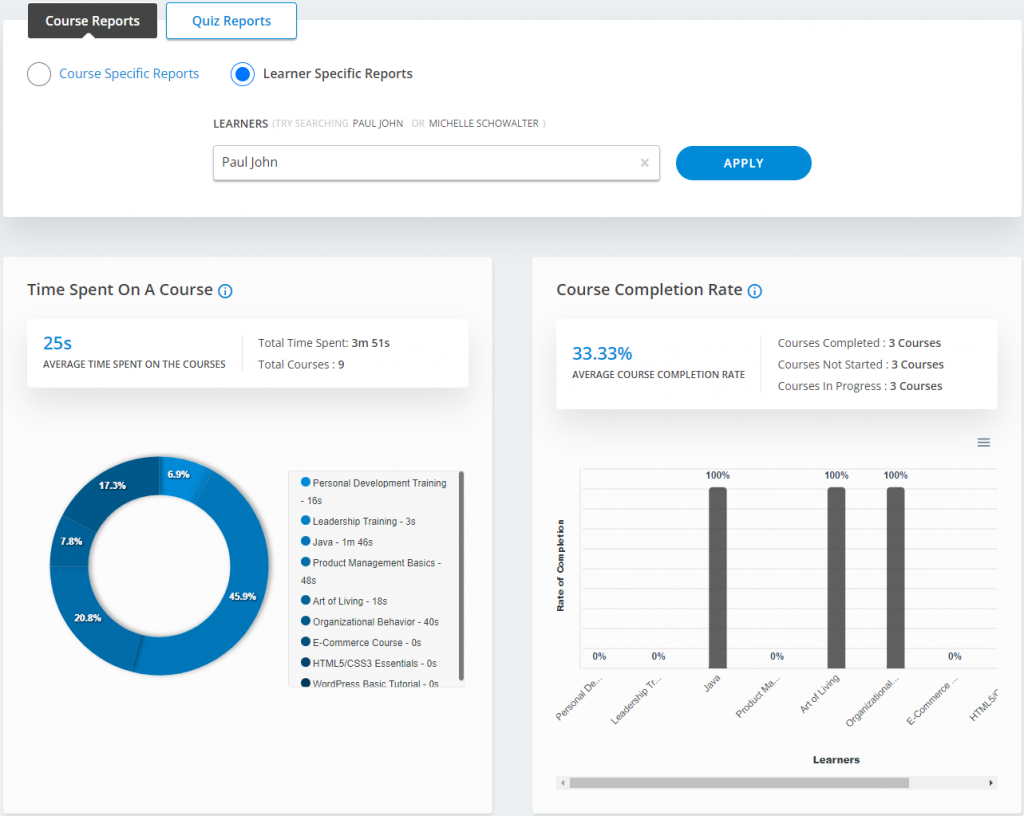Click the 6.9% donut segment
Screen dimensions: 1024x816
(x=178, y=477)
